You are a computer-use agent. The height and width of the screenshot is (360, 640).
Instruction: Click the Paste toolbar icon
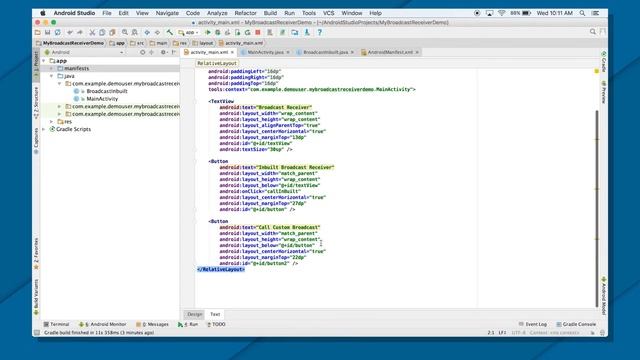pyautogui.click(x=112, y=32)
